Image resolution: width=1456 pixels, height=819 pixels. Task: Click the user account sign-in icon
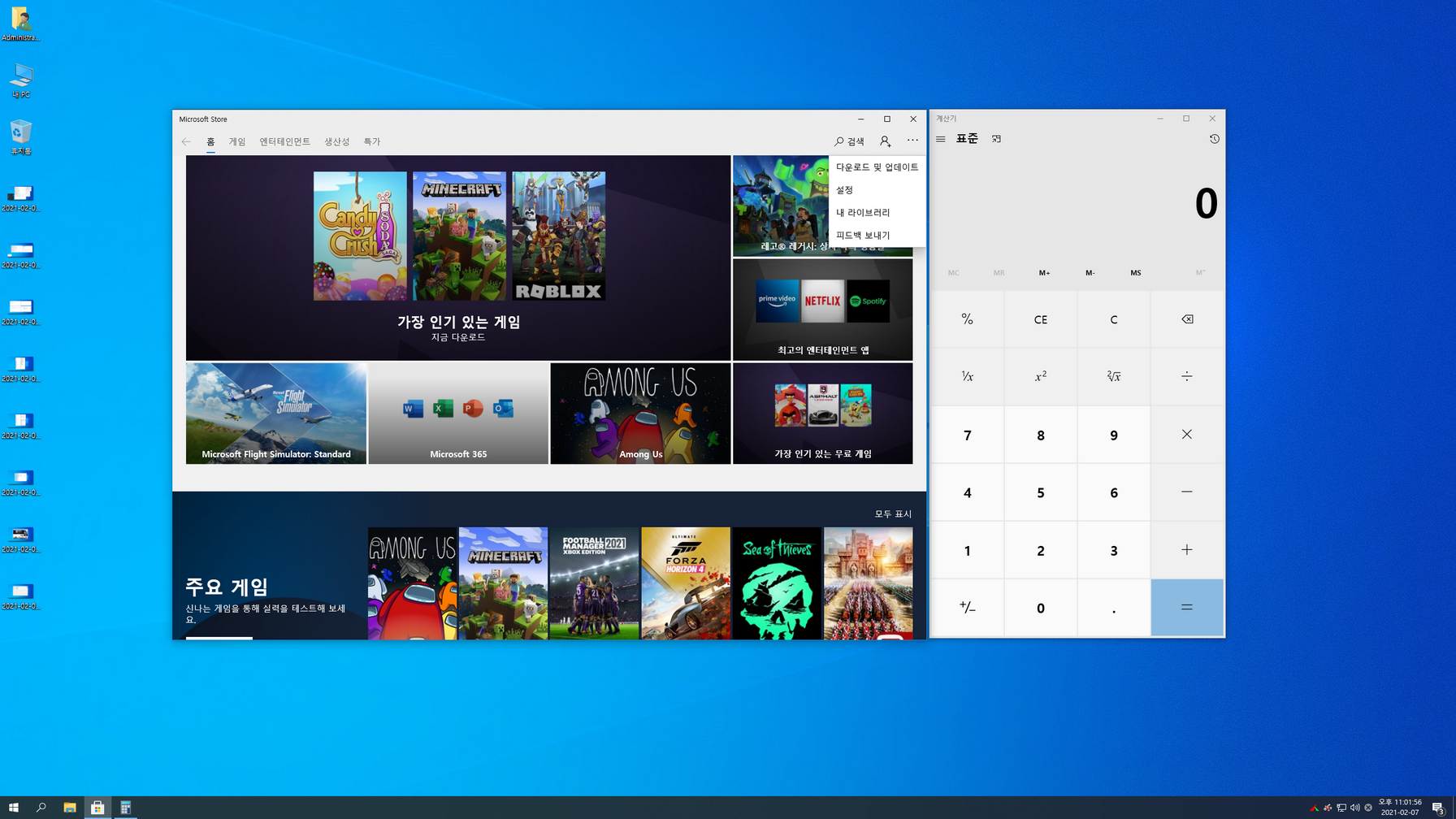click(x=885, y=141)
